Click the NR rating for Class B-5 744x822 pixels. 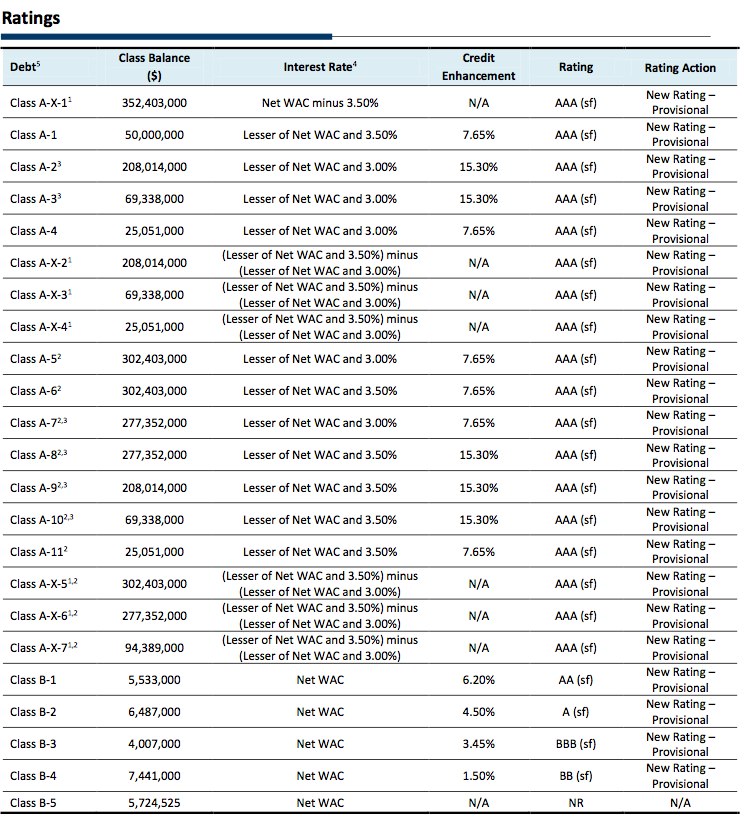[575, 803]
